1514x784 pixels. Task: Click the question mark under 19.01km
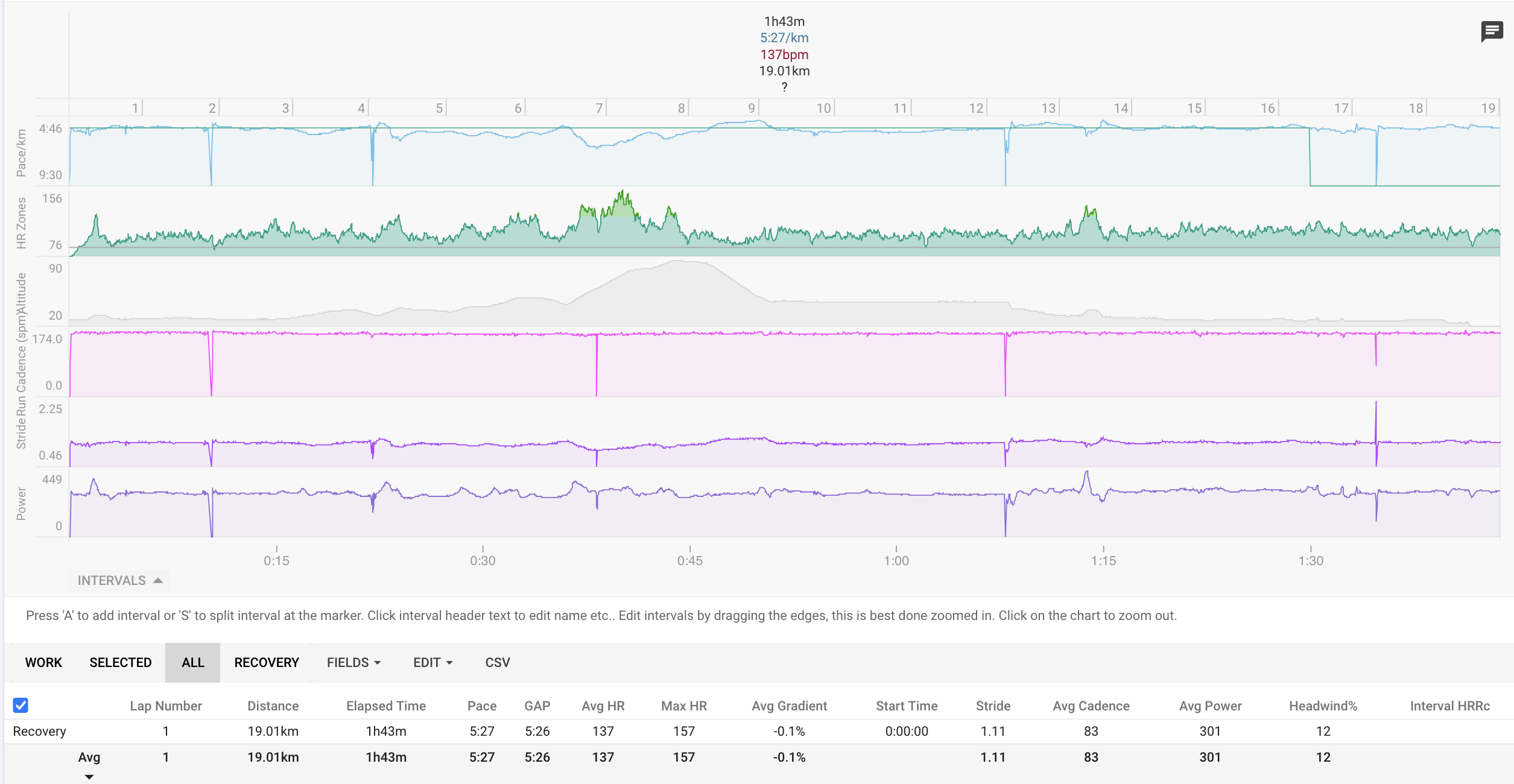784,87
